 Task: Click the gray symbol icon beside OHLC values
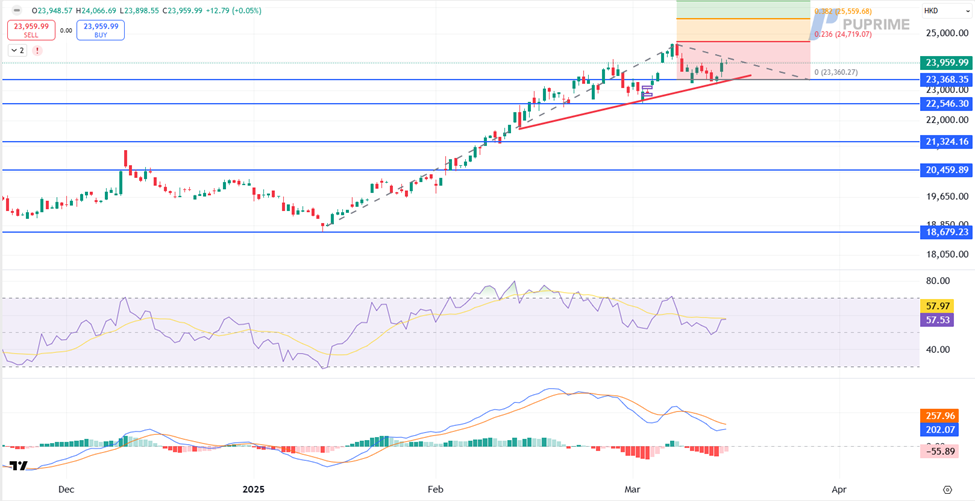tap(17, 11)
